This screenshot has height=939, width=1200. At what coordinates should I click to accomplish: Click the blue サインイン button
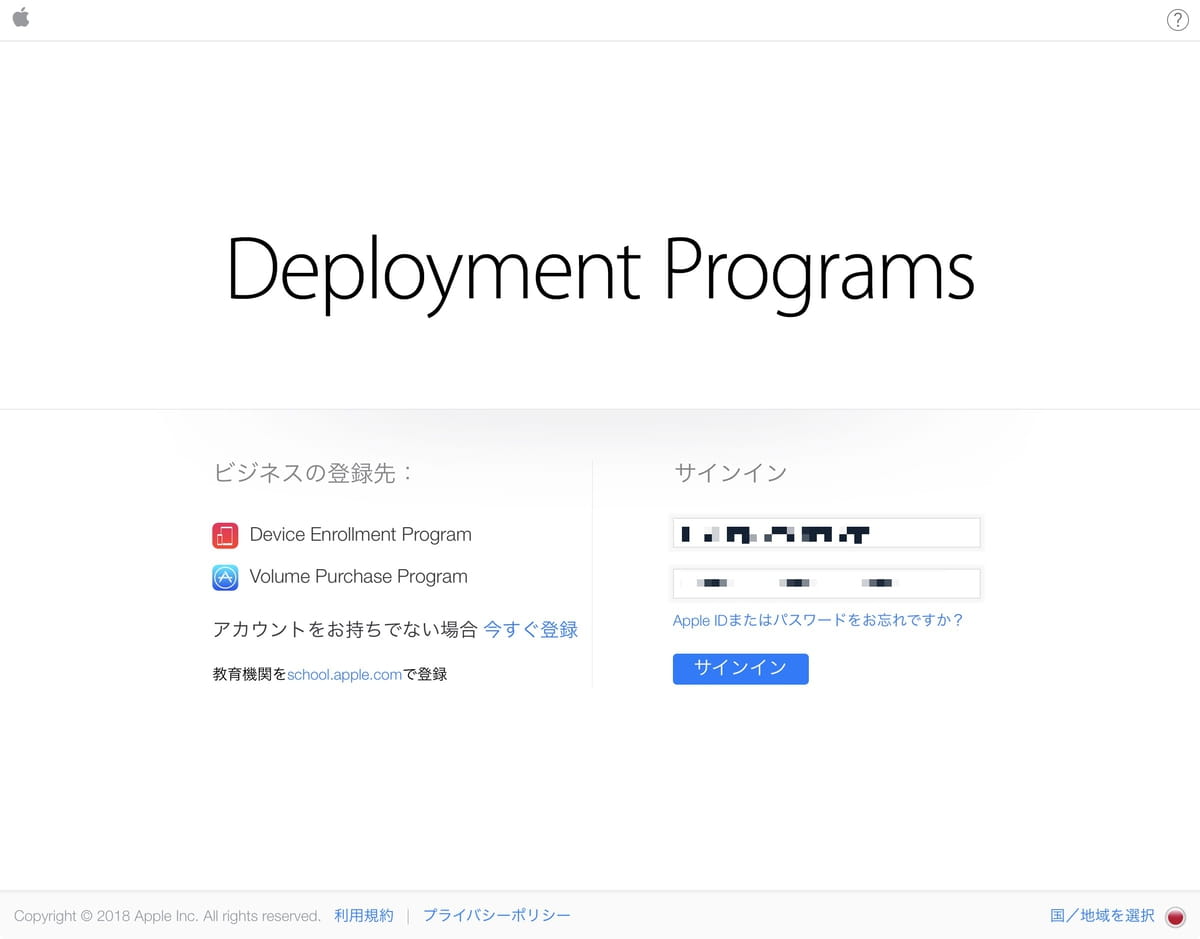click(x=741, y=669)
